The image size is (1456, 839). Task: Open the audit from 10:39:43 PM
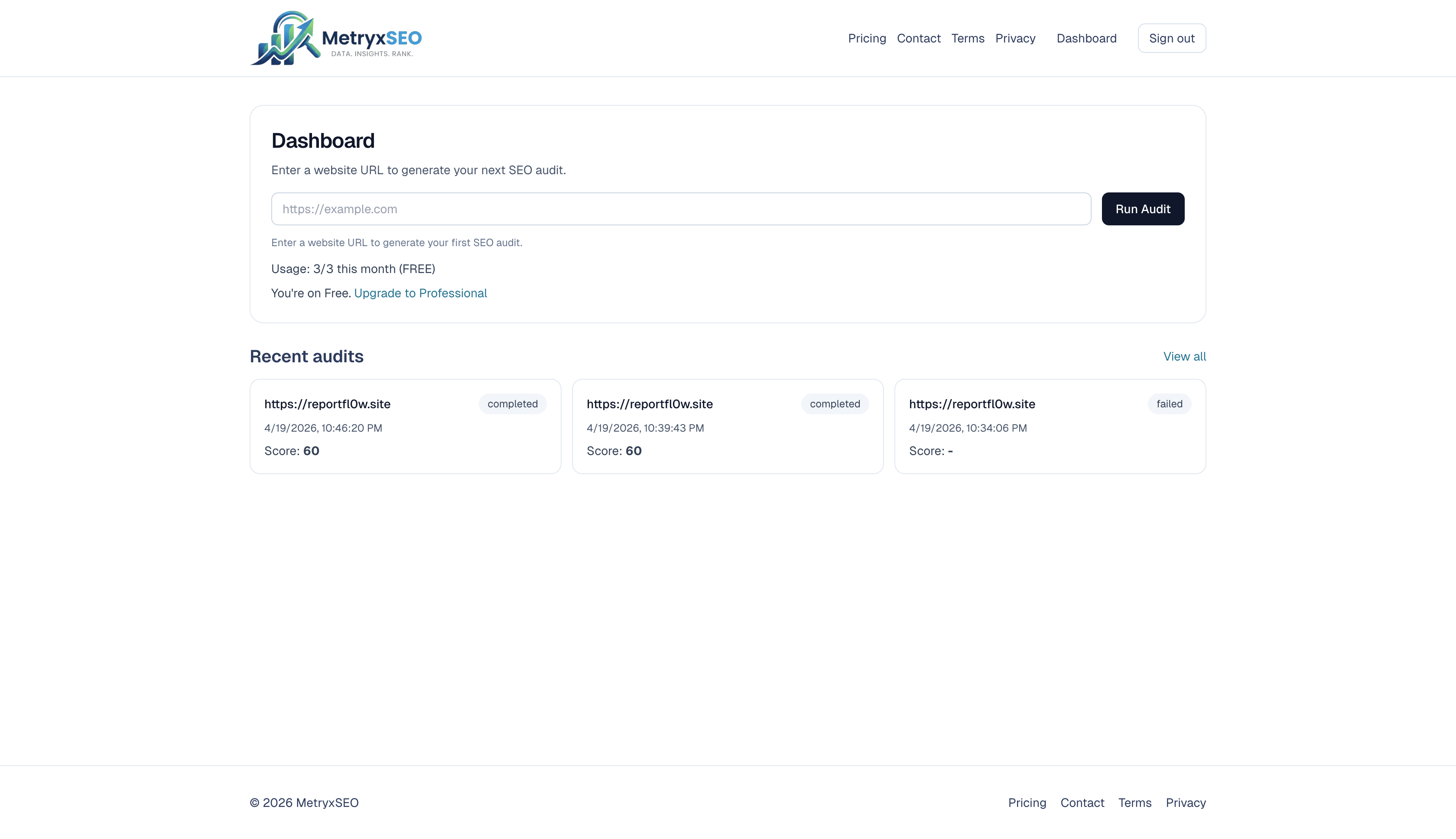coord(728,426)
